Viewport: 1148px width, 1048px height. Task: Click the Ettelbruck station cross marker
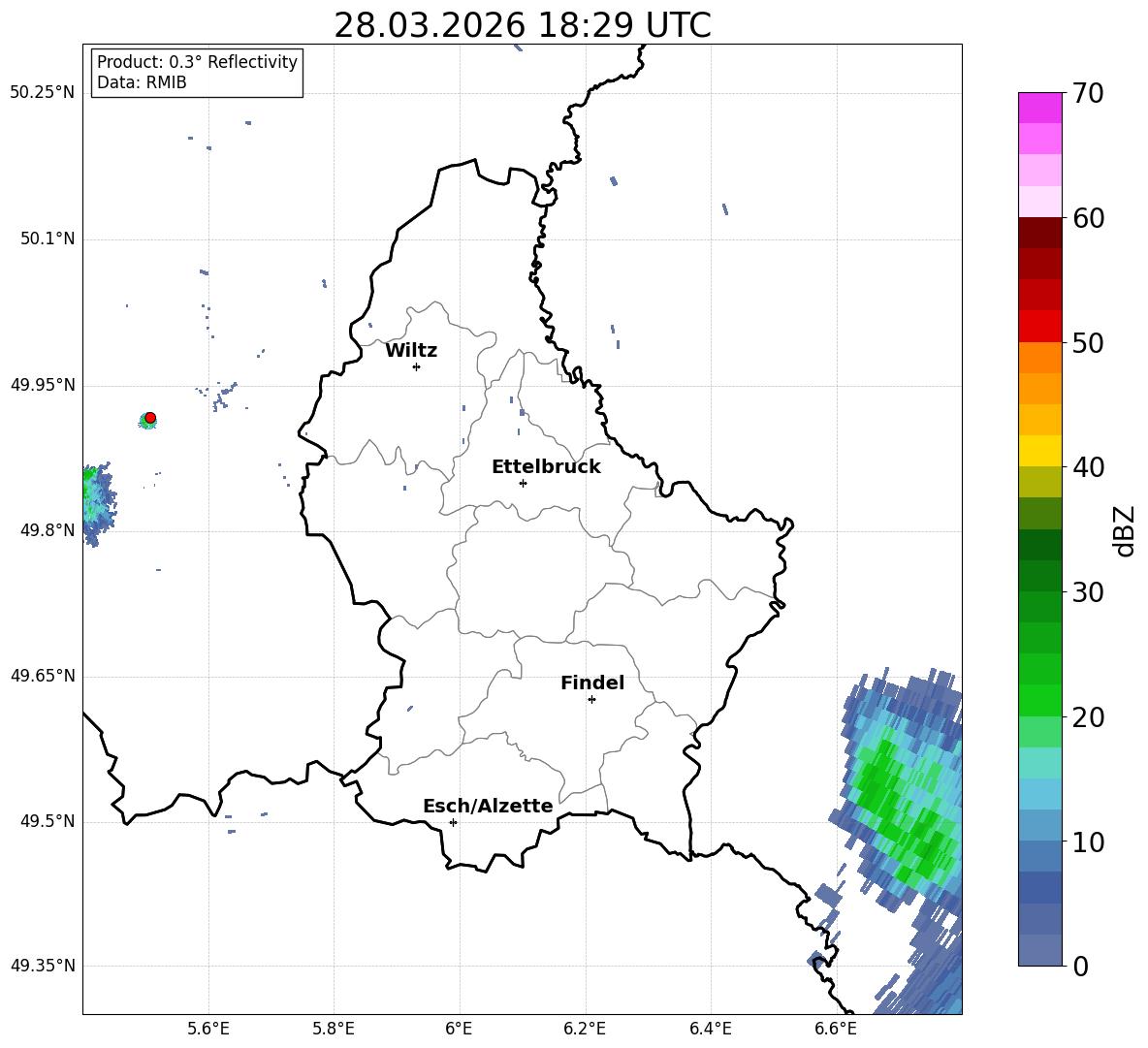[523, 483]
